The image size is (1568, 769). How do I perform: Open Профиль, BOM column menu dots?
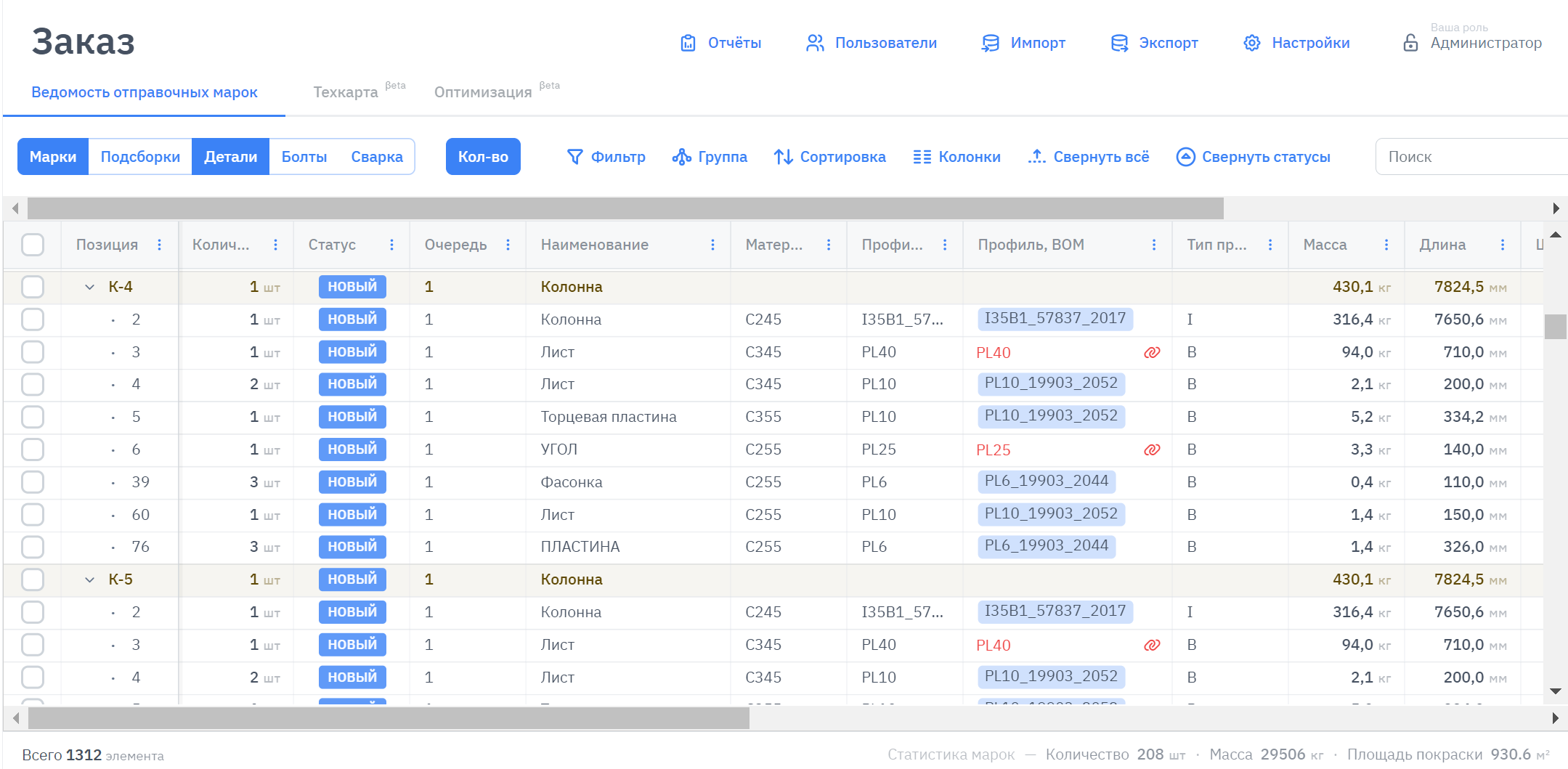pos(1154,245)
